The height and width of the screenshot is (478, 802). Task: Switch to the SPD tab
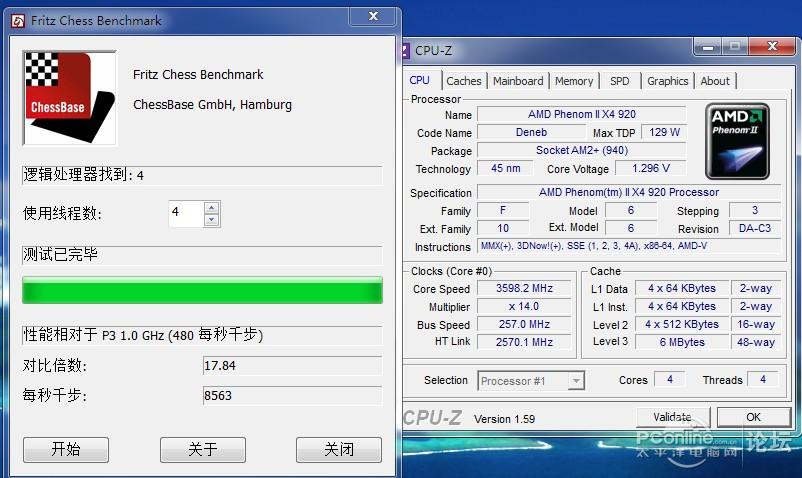coord(619,81)
